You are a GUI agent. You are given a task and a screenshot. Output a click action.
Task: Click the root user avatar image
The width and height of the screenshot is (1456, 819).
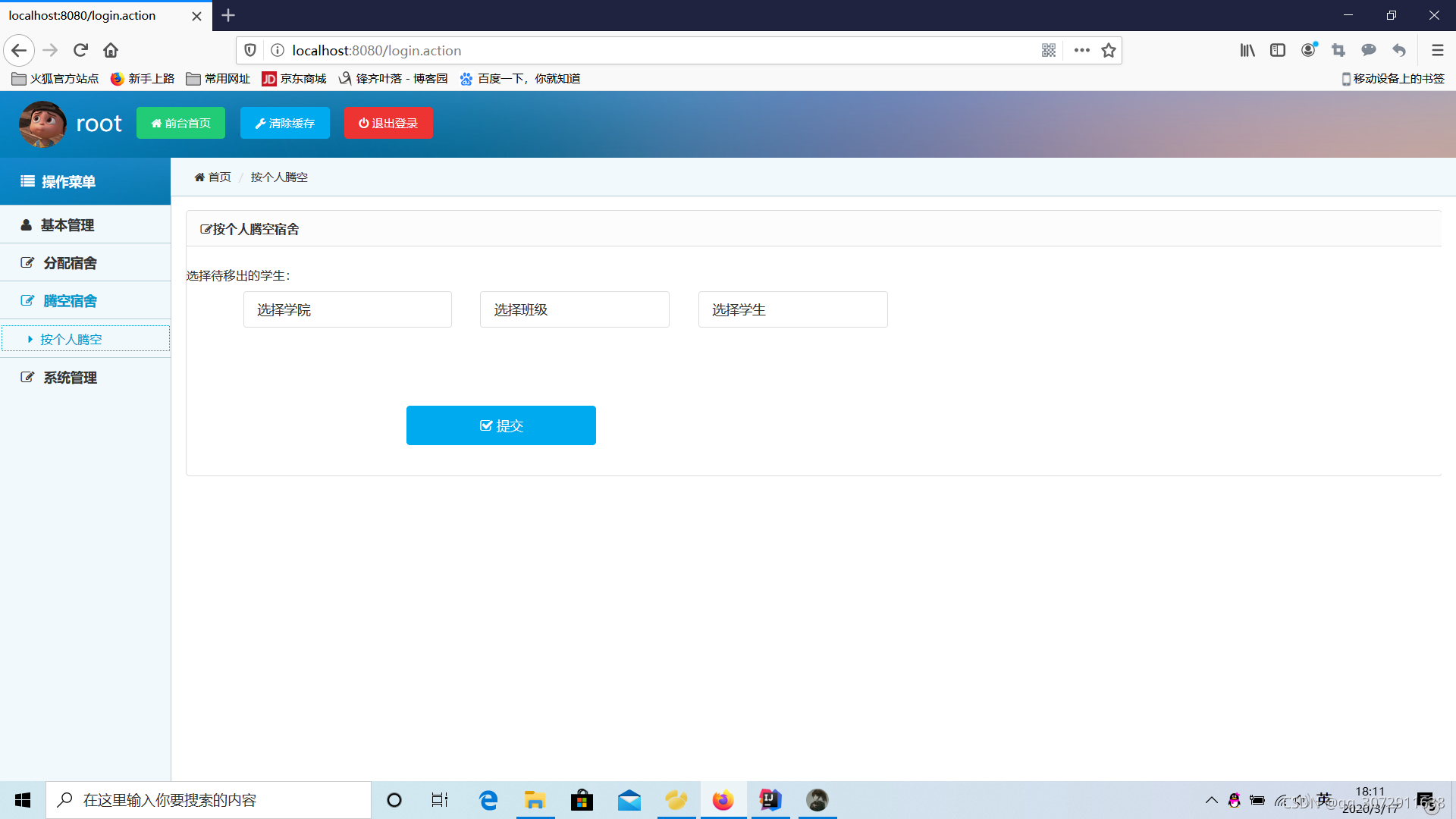click(x=42, y=124)
